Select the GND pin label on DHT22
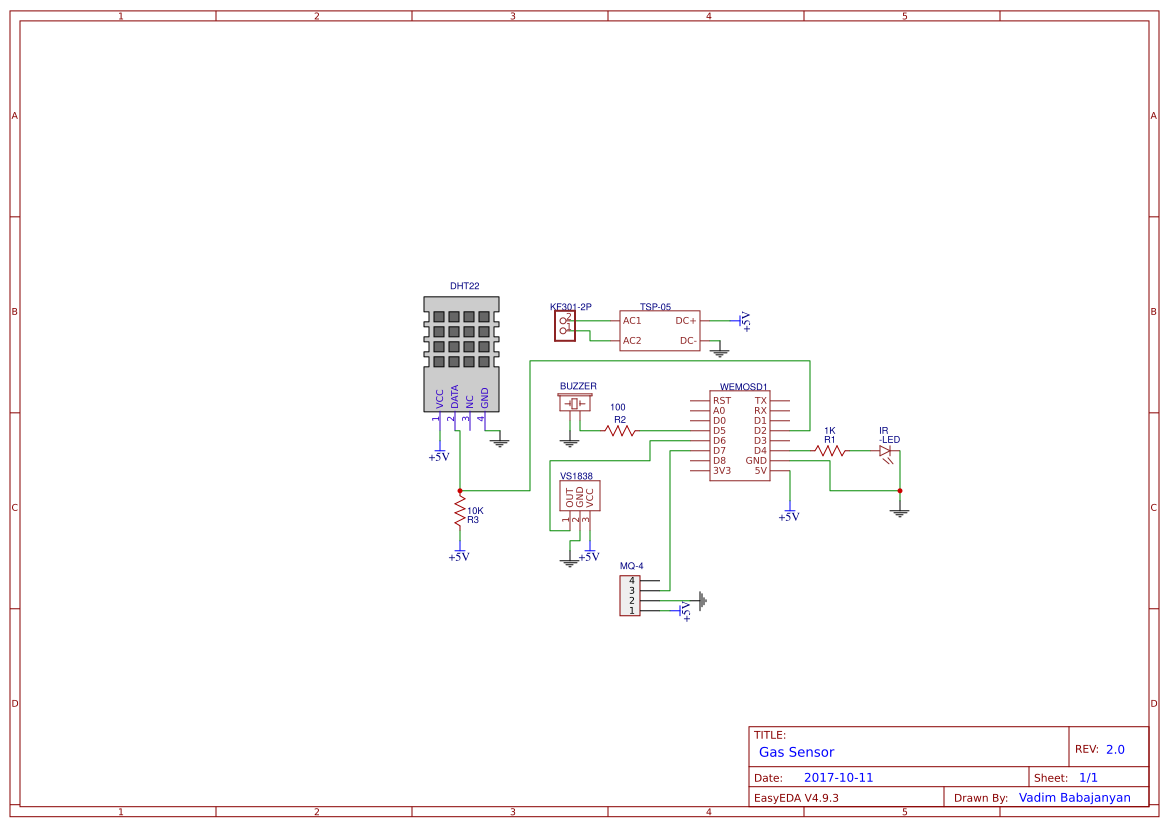This screenshot has width=1169, height=827. [x=485, y=397]
